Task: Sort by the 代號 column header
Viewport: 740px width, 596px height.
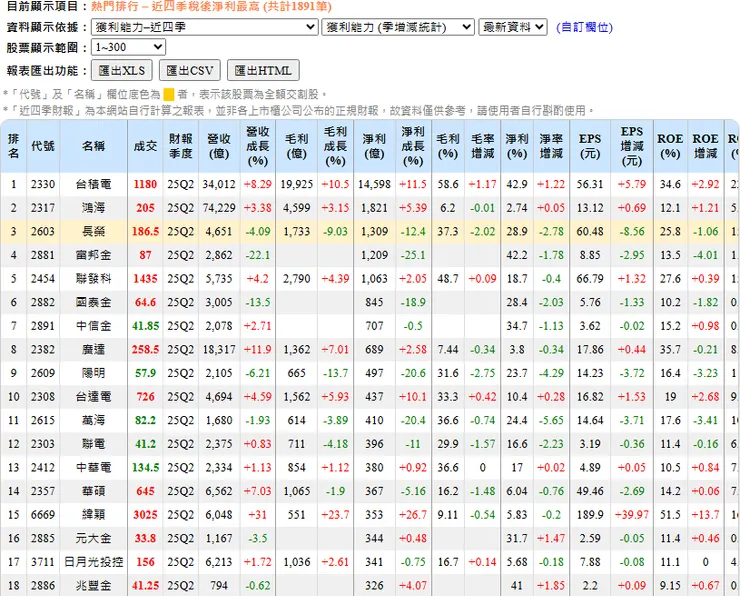Action: (x=43, y=146)
